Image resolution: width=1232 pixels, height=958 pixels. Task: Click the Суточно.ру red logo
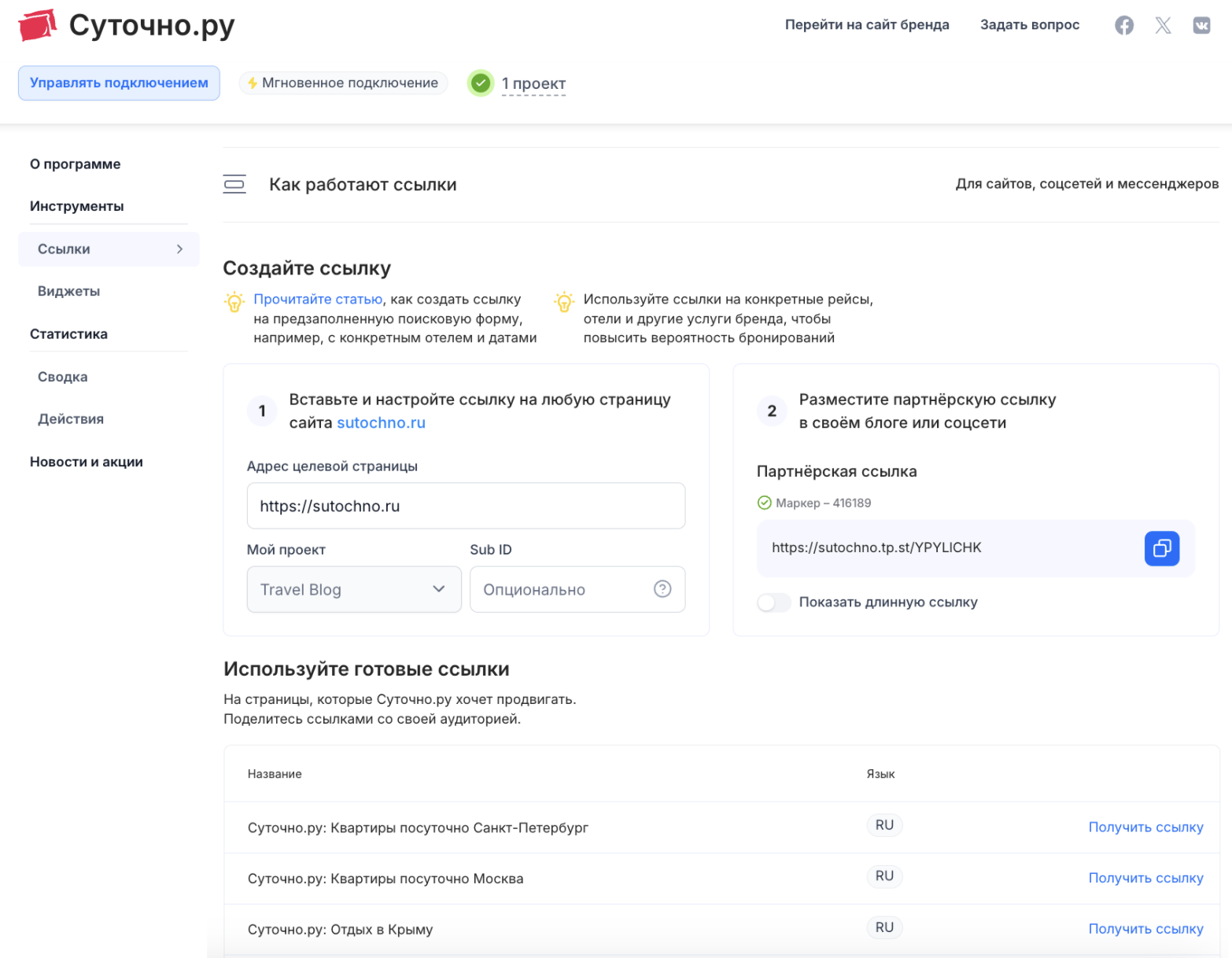[37, 25]
